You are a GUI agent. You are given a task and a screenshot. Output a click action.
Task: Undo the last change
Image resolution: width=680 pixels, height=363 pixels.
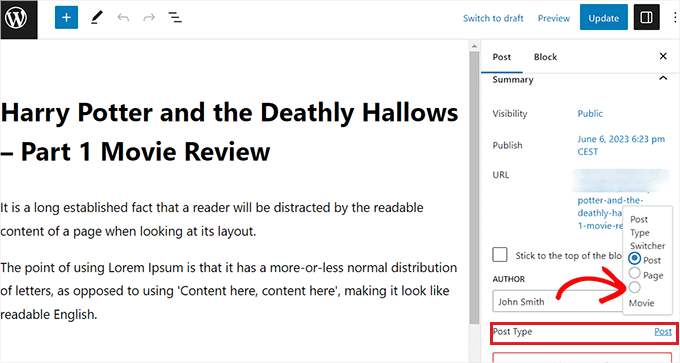tap(123, 18)
